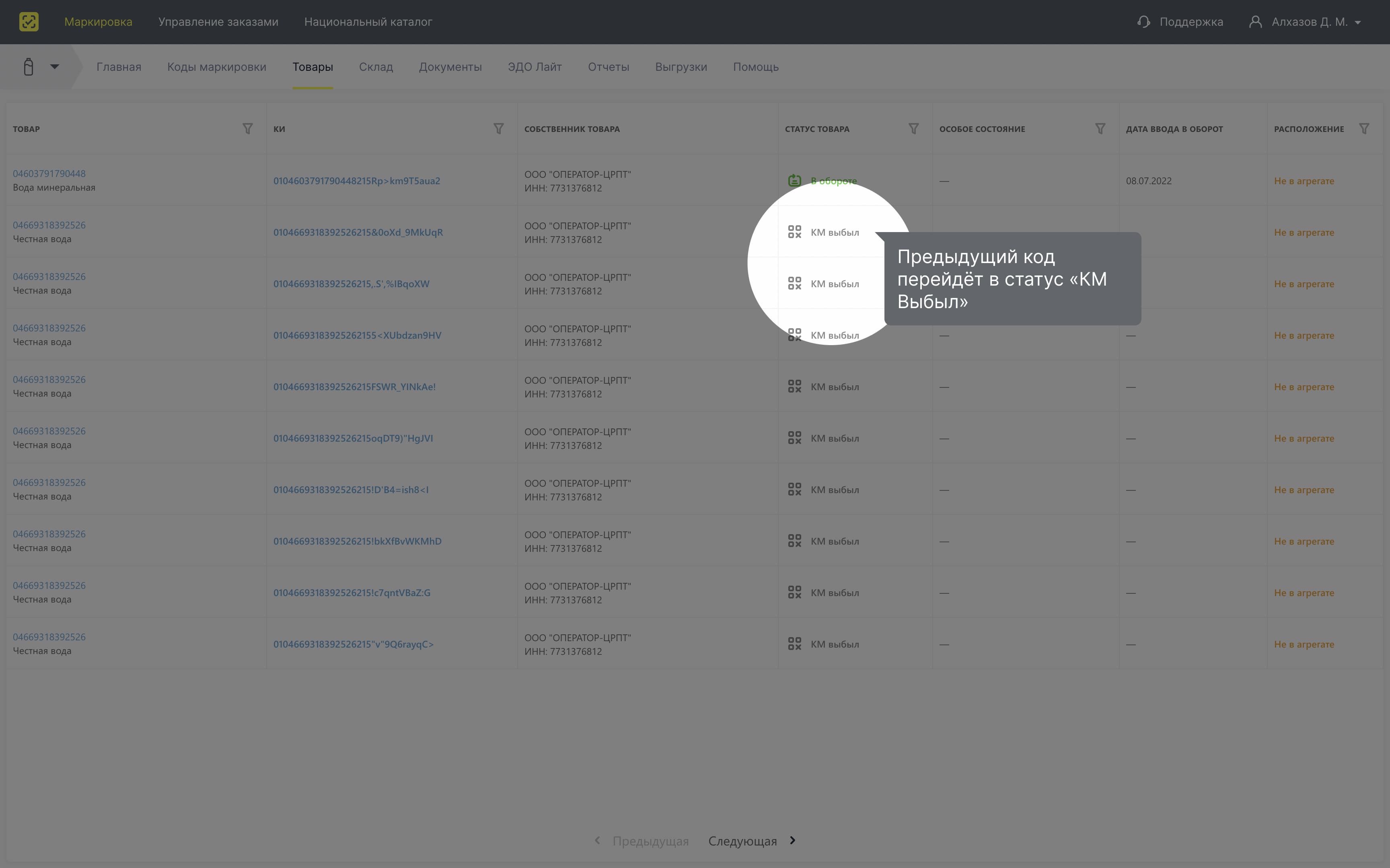Click КМ выбыл icon in oqDT9)"HgJVI row
Viewport: 1390px width, 868px height.
pyautogui.click(x=794, y=438)
